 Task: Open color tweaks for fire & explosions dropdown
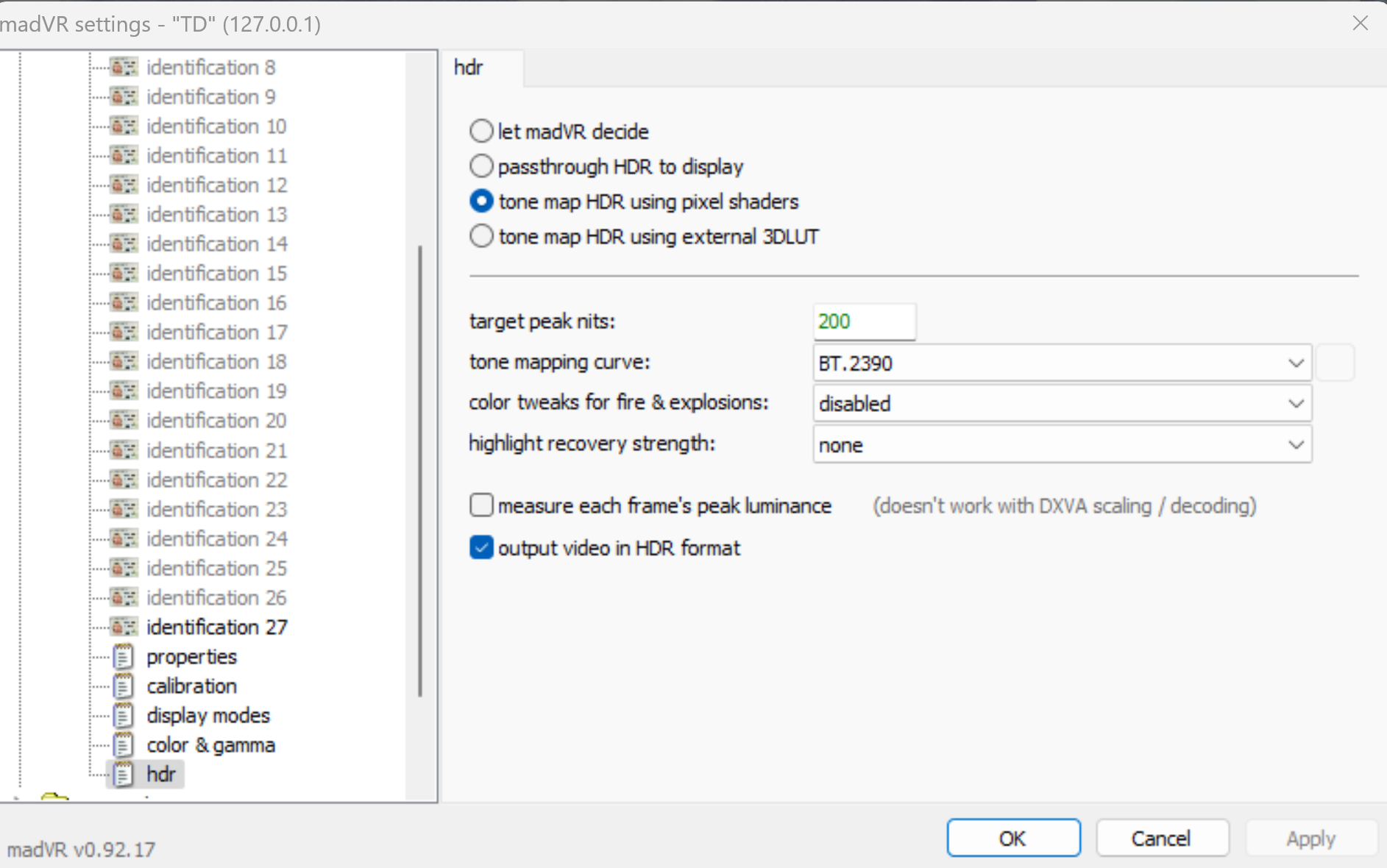click(x=1062, y=403)
